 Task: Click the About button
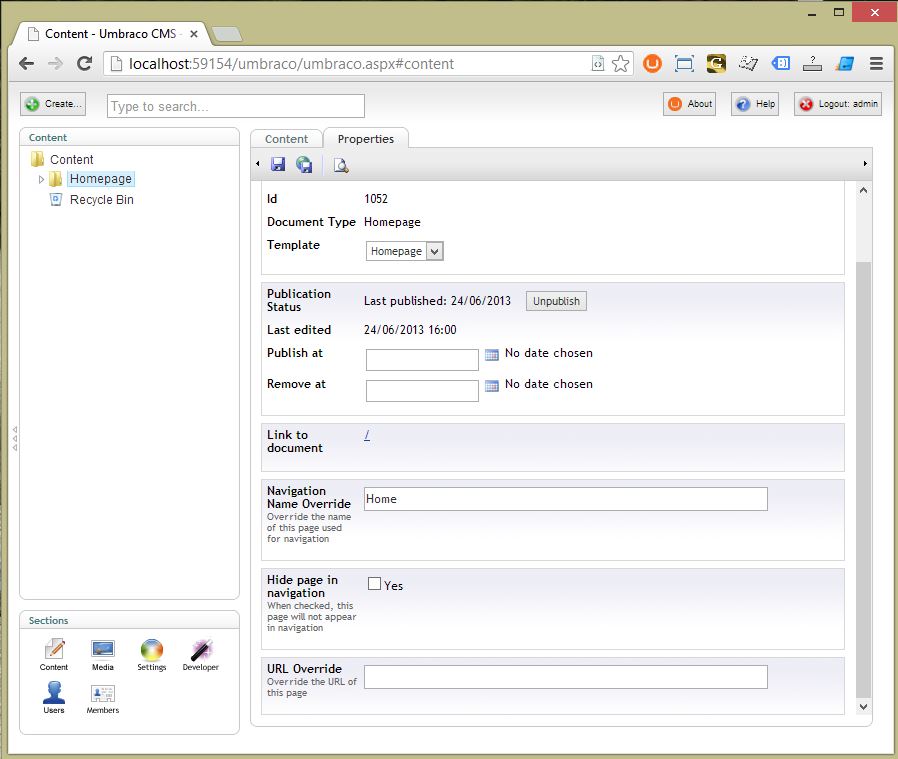click(690, 104)
